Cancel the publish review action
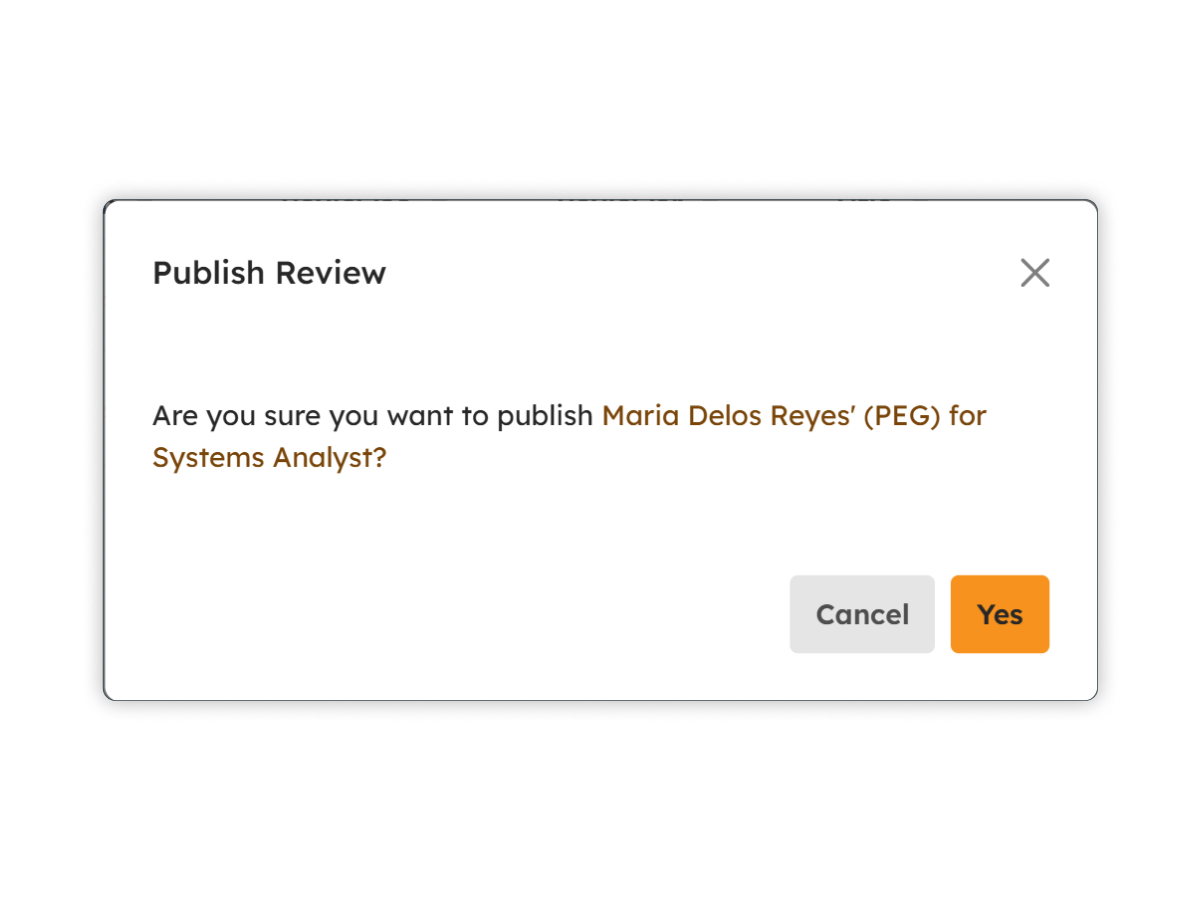The image size is (1201, 900). coord(862,614)
